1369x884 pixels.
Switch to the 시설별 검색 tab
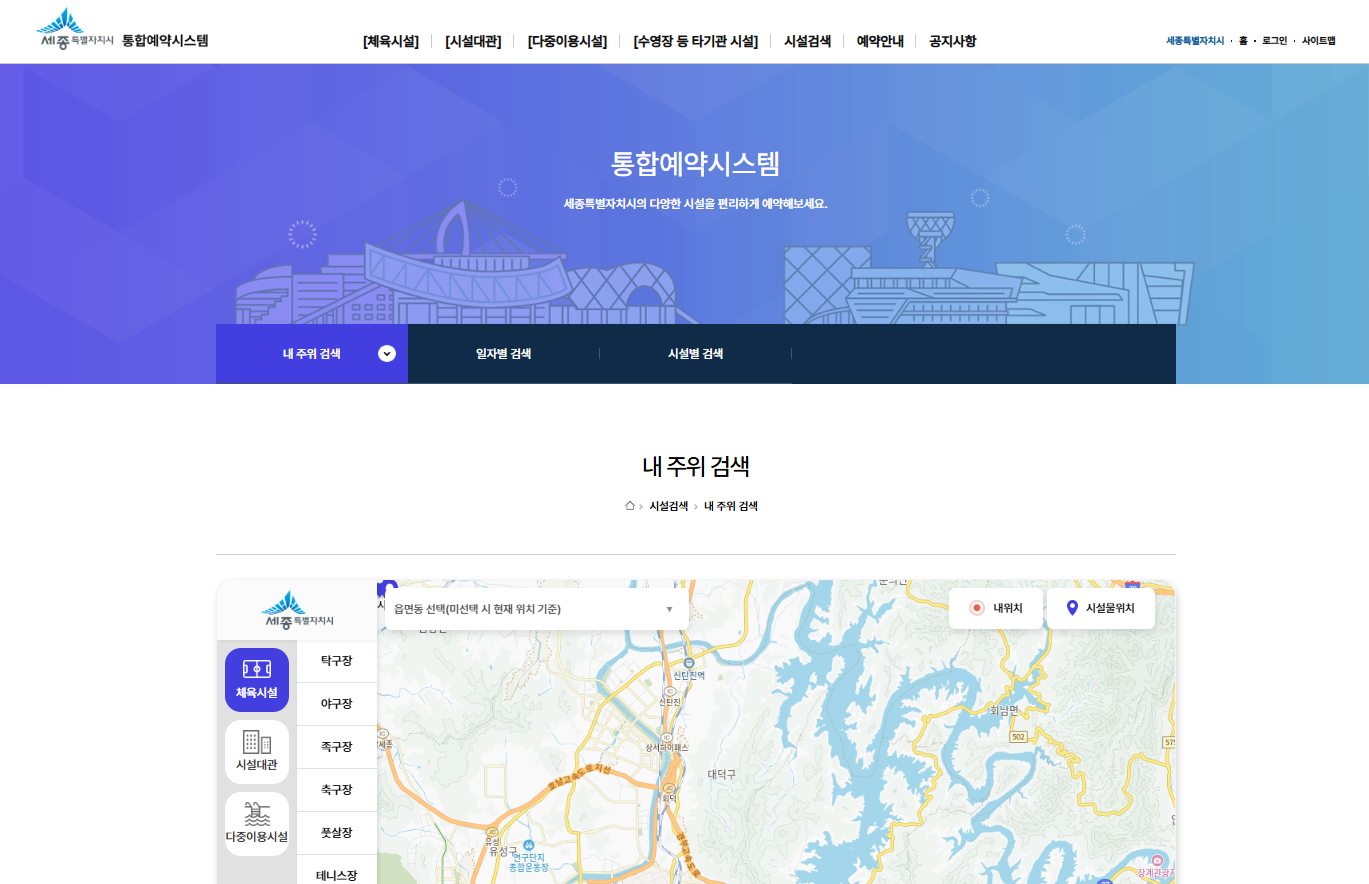pos(695,353)
